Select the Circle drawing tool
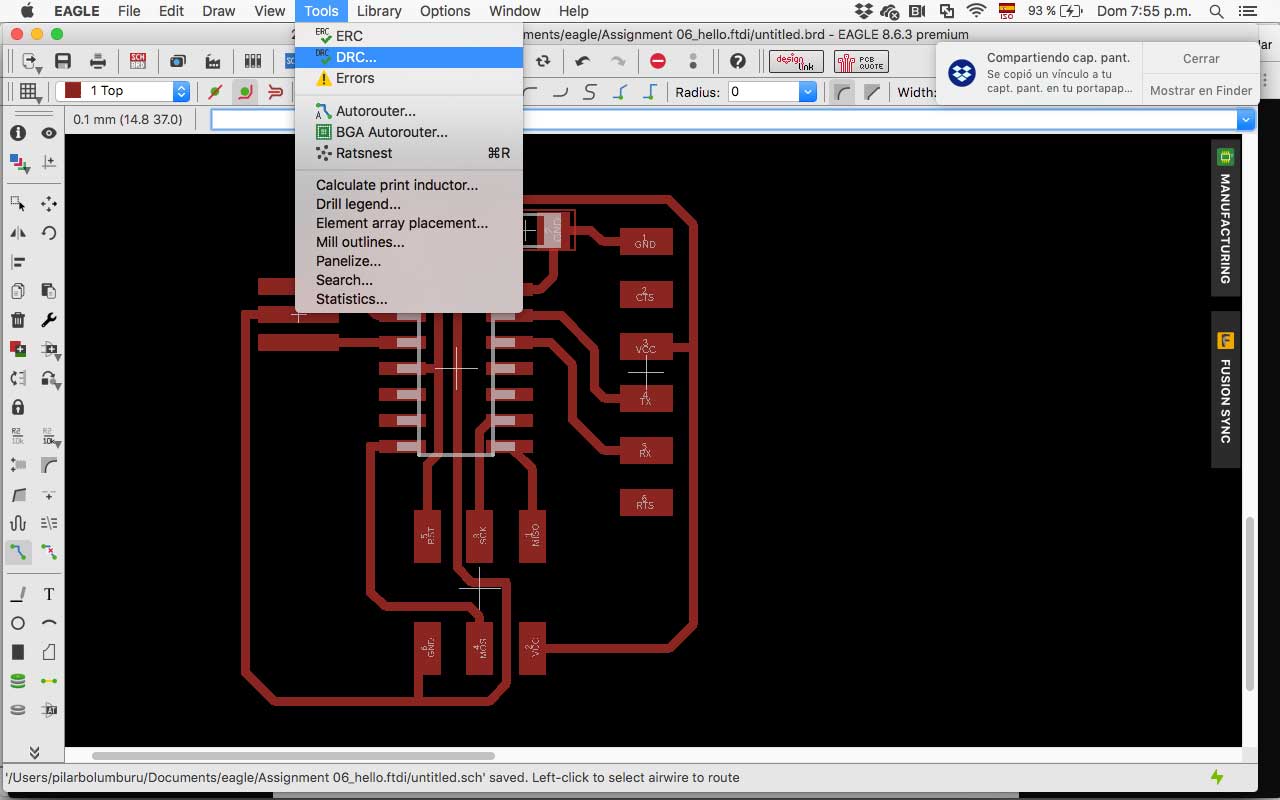 click(18, 623)
